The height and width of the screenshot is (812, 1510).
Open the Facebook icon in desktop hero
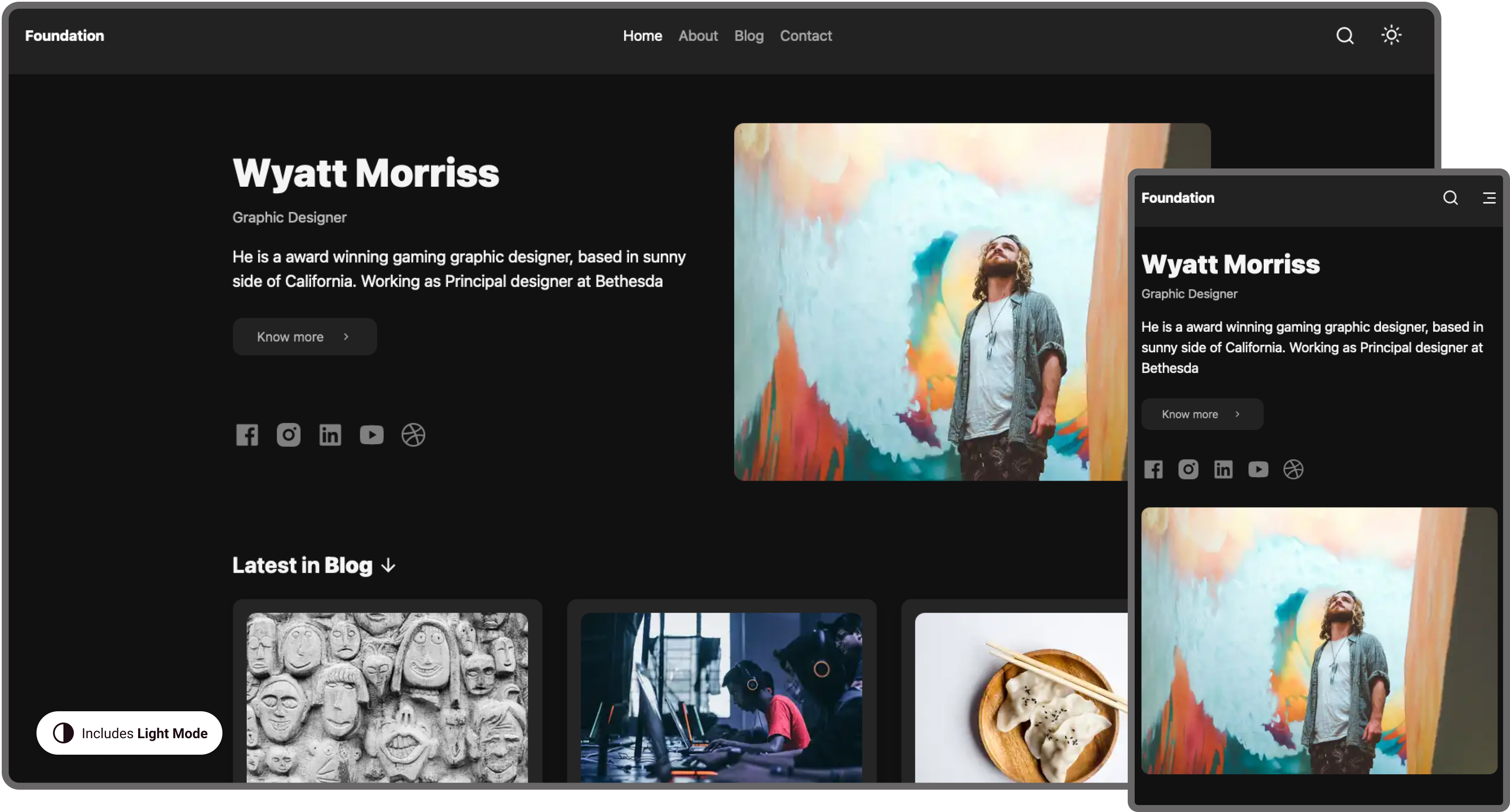[247, 435]
